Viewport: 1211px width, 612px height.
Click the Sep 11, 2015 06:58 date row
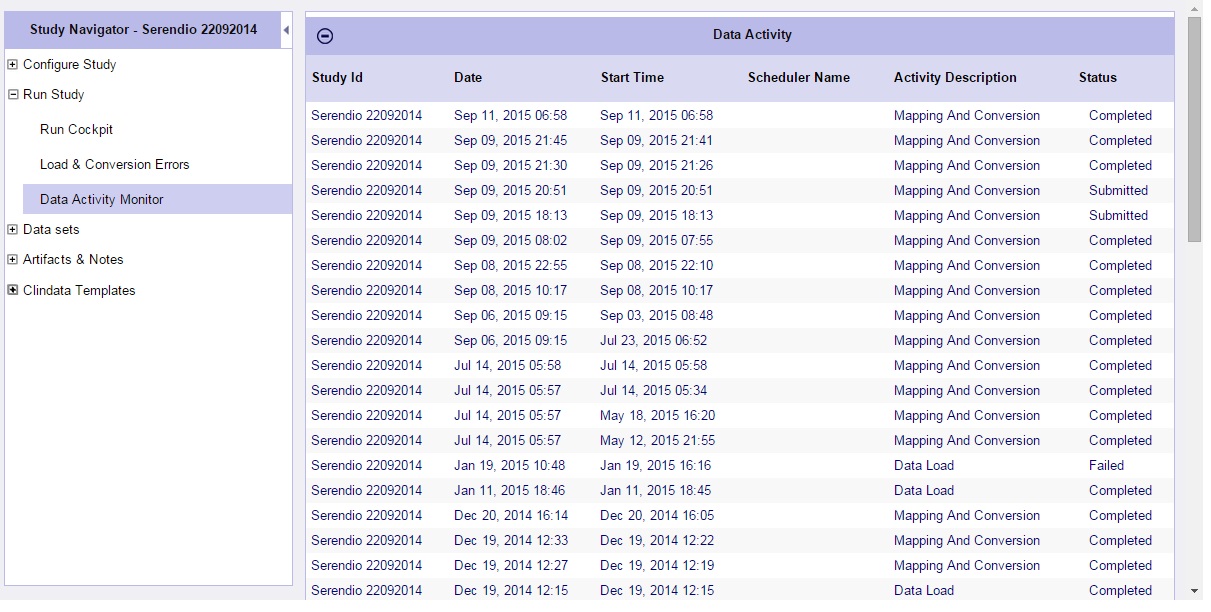(x=510, y=116)
